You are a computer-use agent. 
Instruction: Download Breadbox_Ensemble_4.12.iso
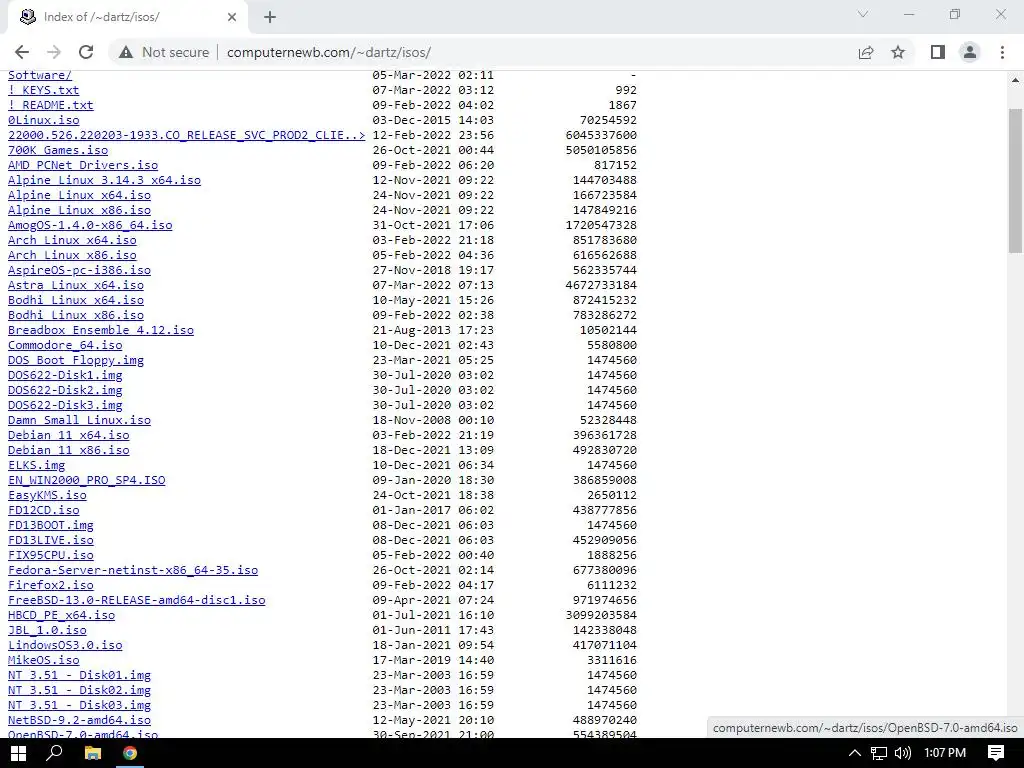click(x=101, y=330)
